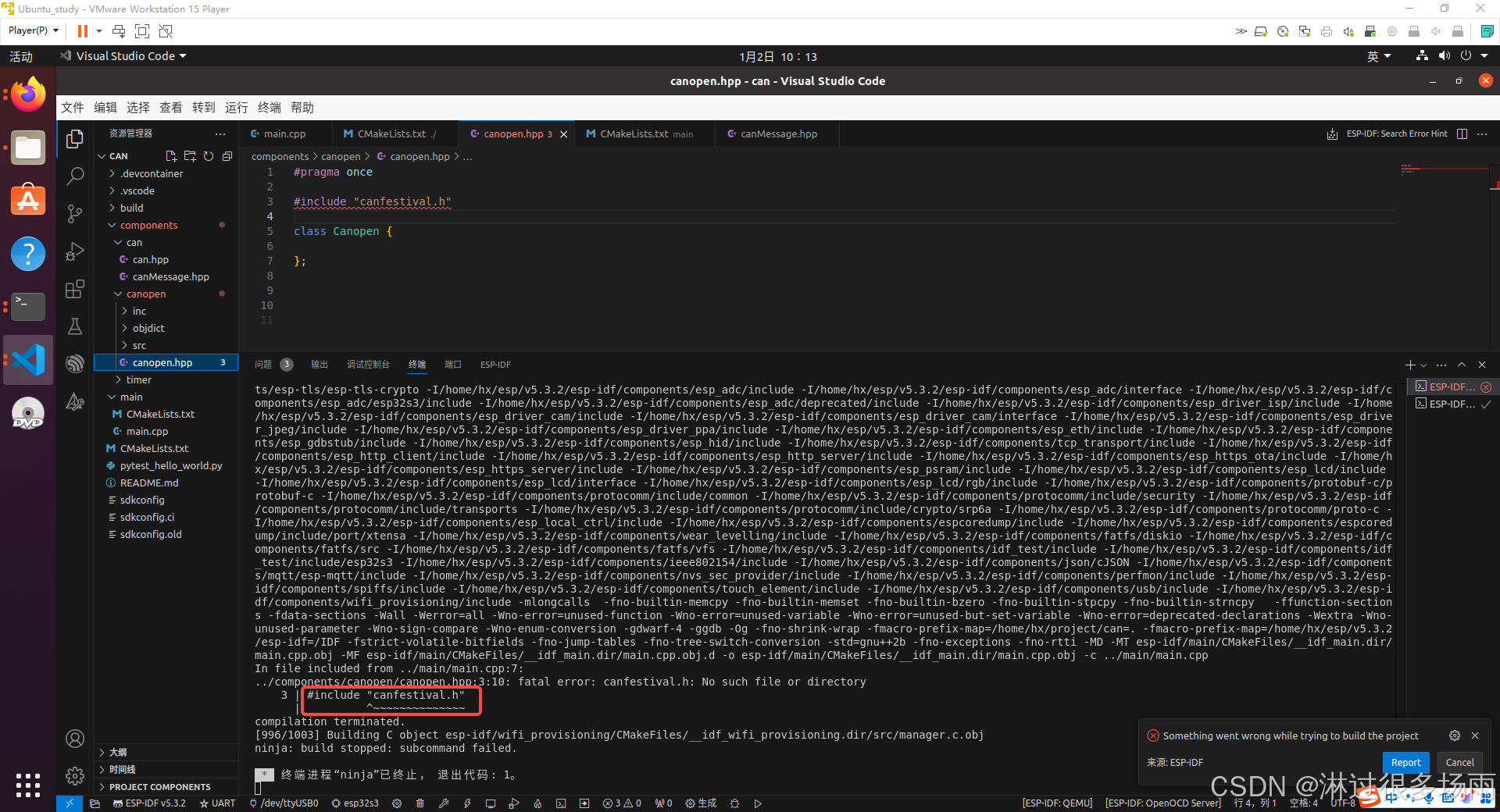Open the 文件 menu
Viewport: 1500px width, 812px height.
tap(73, 108)
